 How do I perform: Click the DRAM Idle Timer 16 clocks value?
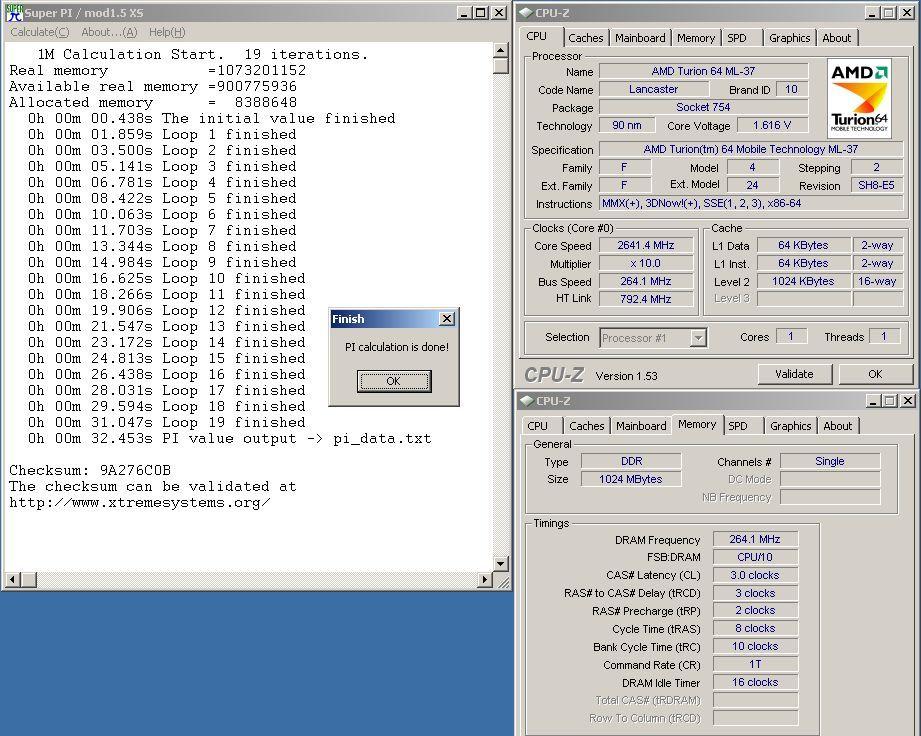[755, 682]
